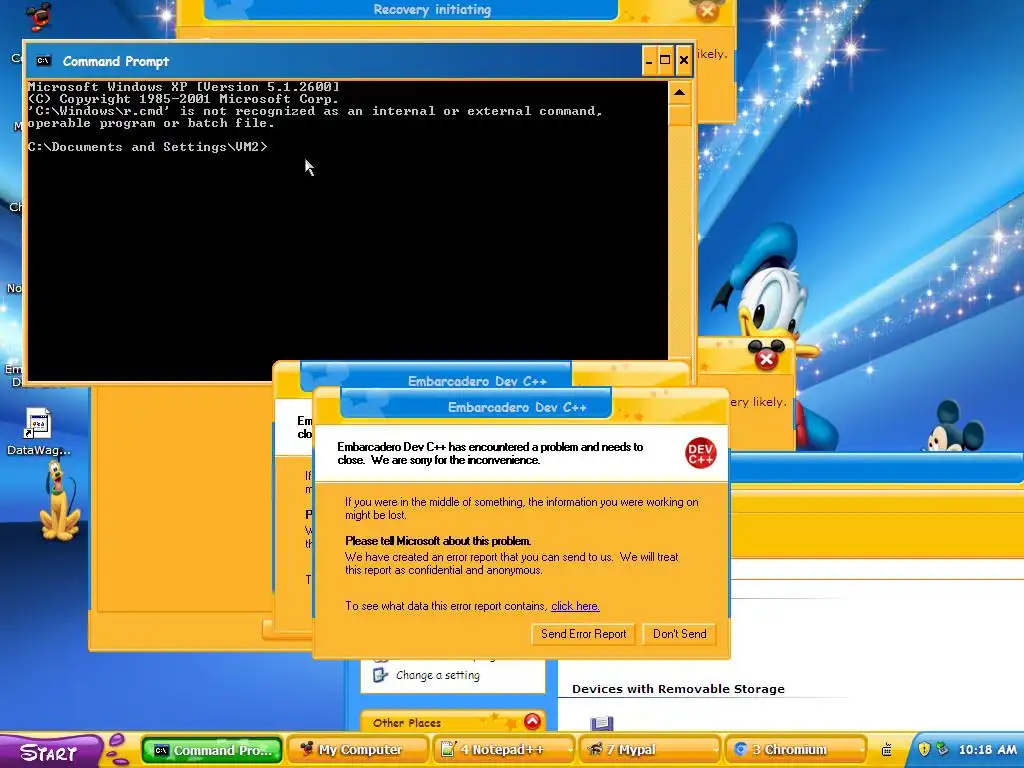Click the My Computer icon in the taskbar
The width and height of the screenshot is (1024, 768).
[306, 750]
